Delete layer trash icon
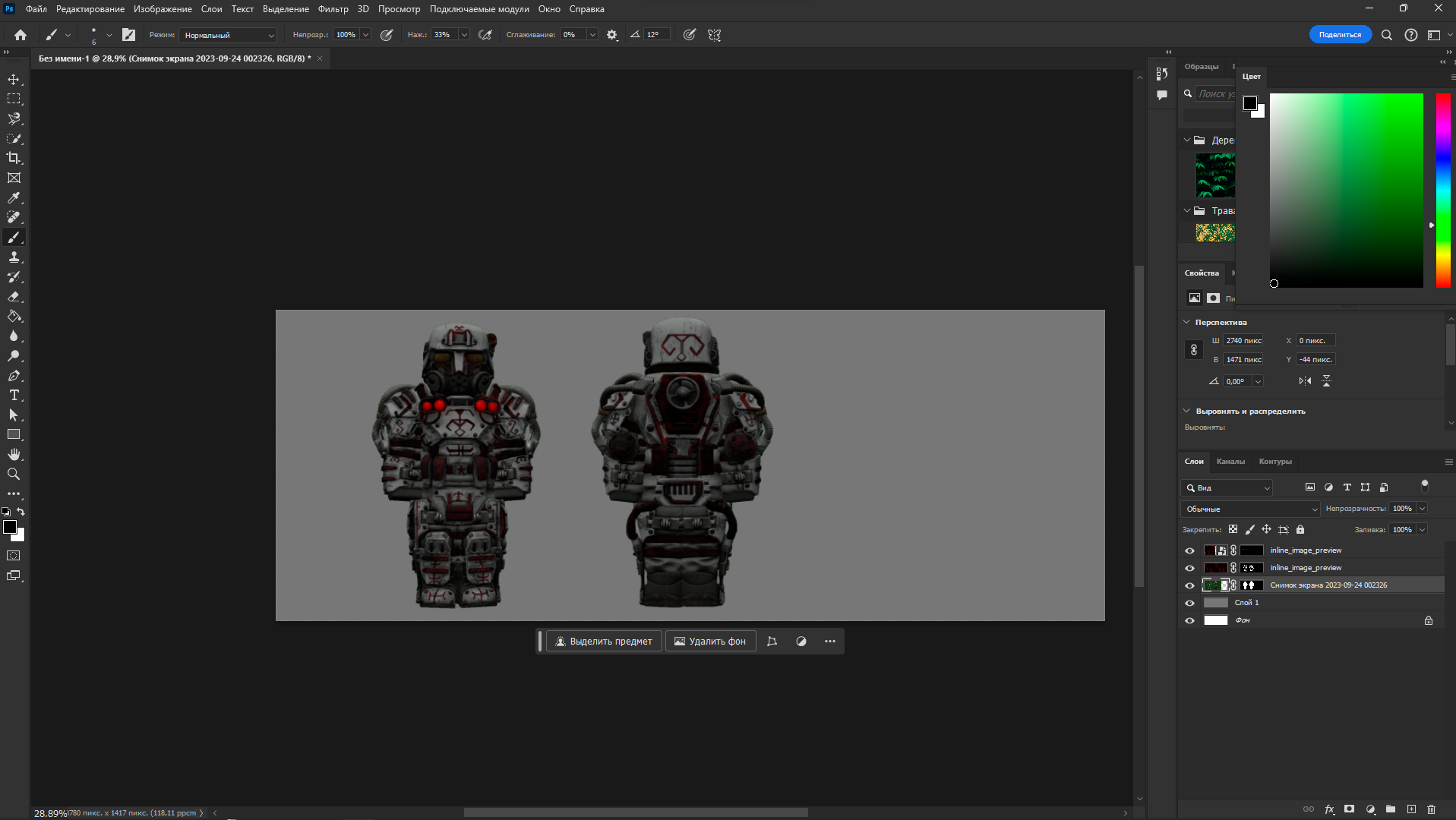Image resolution: width=1456 pixels, height=820 pixels. 1432,809
